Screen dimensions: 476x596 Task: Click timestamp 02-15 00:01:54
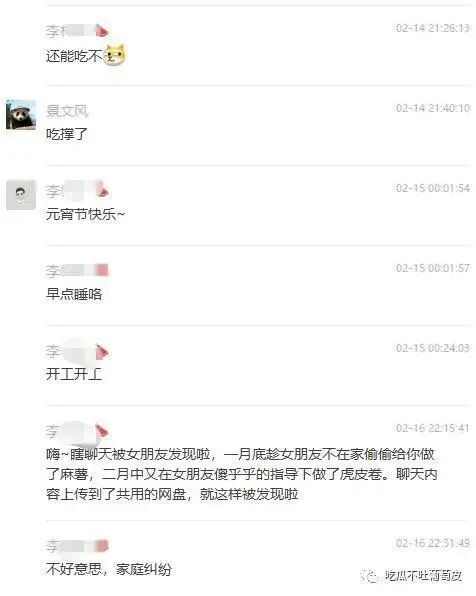[433, 188]
